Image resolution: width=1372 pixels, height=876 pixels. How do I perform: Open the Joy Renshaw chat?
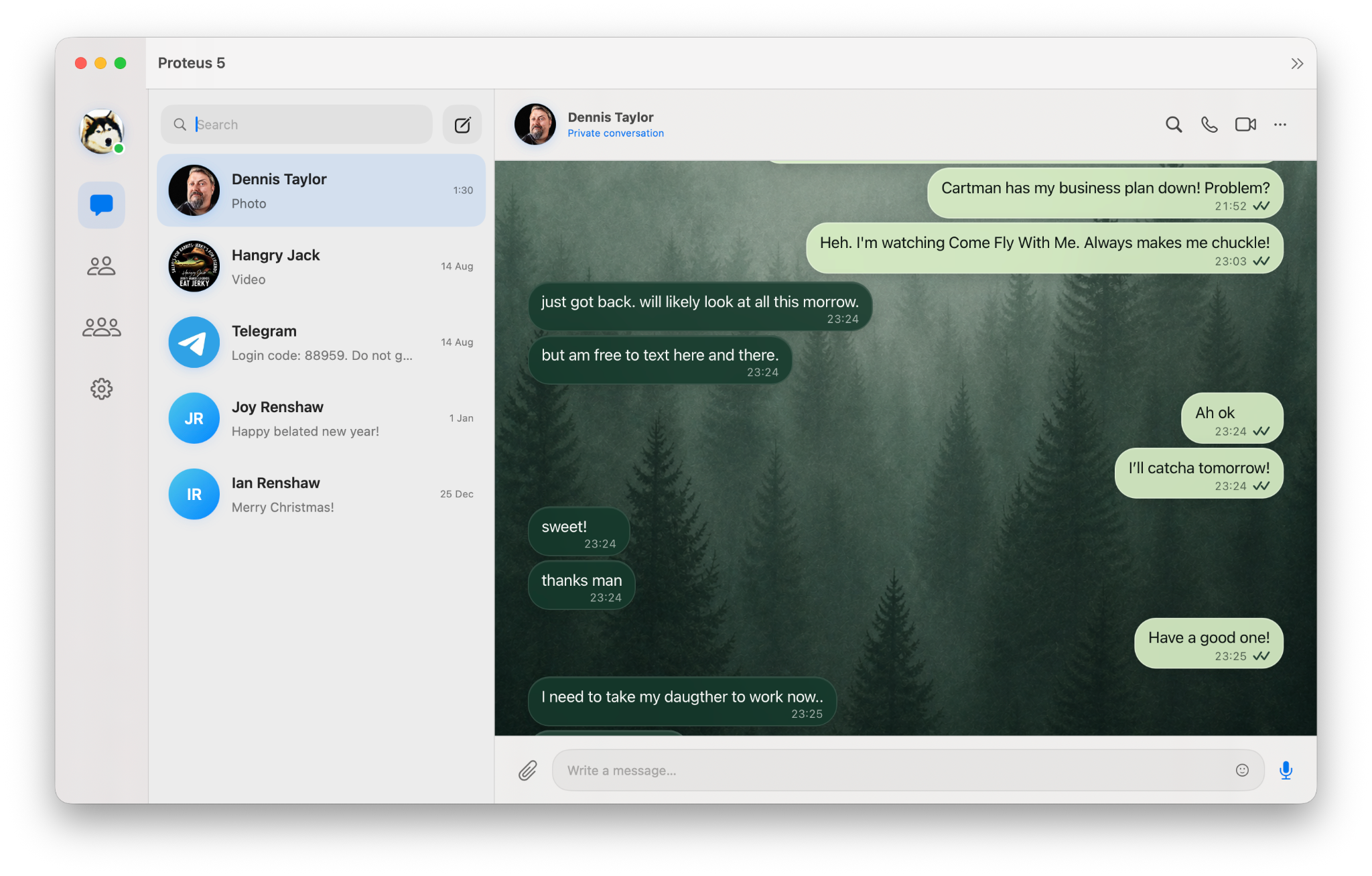(321, 418)
